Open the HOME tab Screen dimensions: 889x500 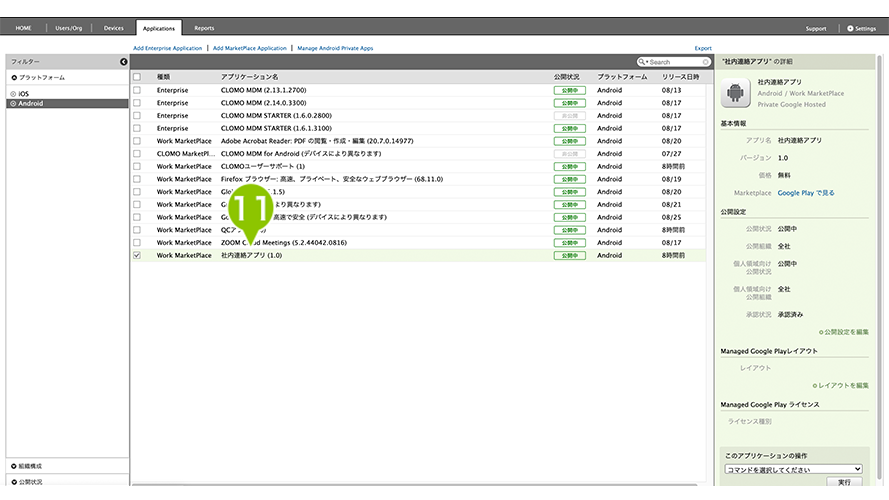pyautogui.click(x=23, y=28)
